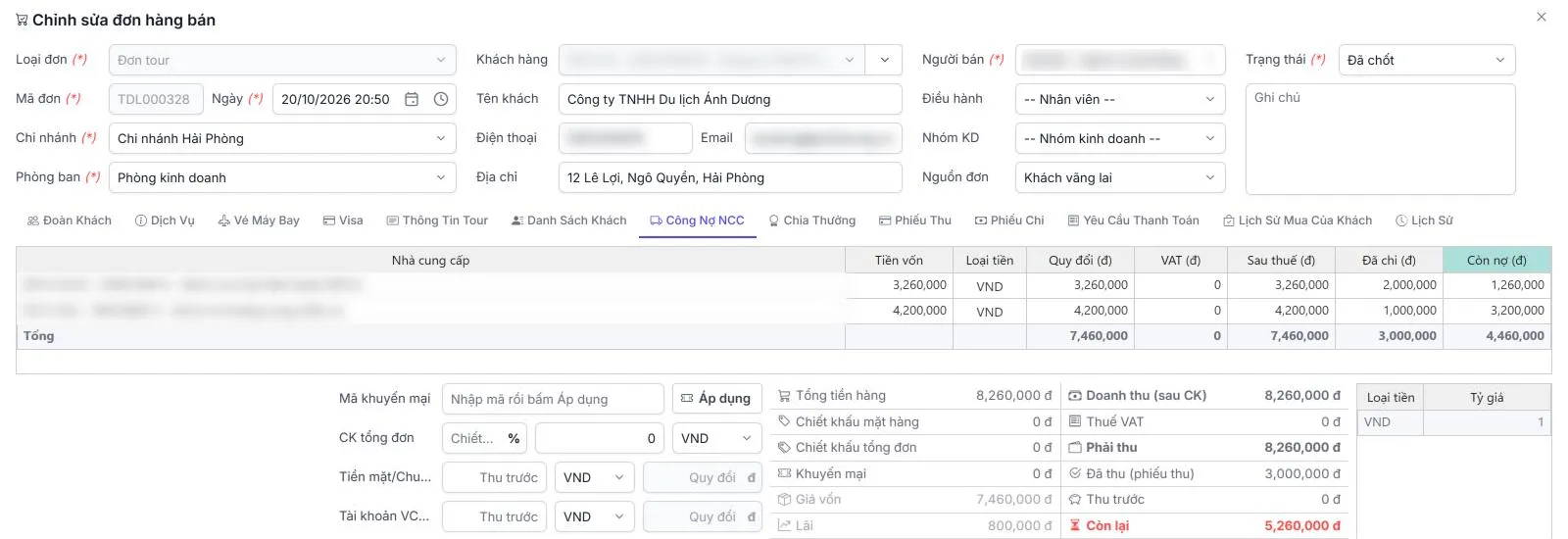The height and width of the screenshot is (539, 1568).
Task: Click the Nhà cung cấp column header
Action: pyautogui.click(x=430, y=260)
